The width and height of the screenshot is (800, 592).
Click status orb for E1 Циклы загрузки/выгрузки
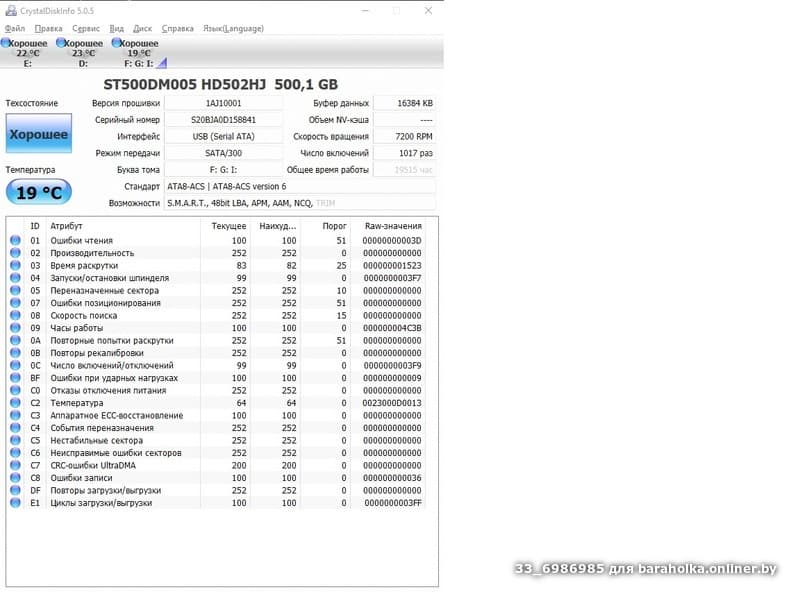(x=15, y=503)
